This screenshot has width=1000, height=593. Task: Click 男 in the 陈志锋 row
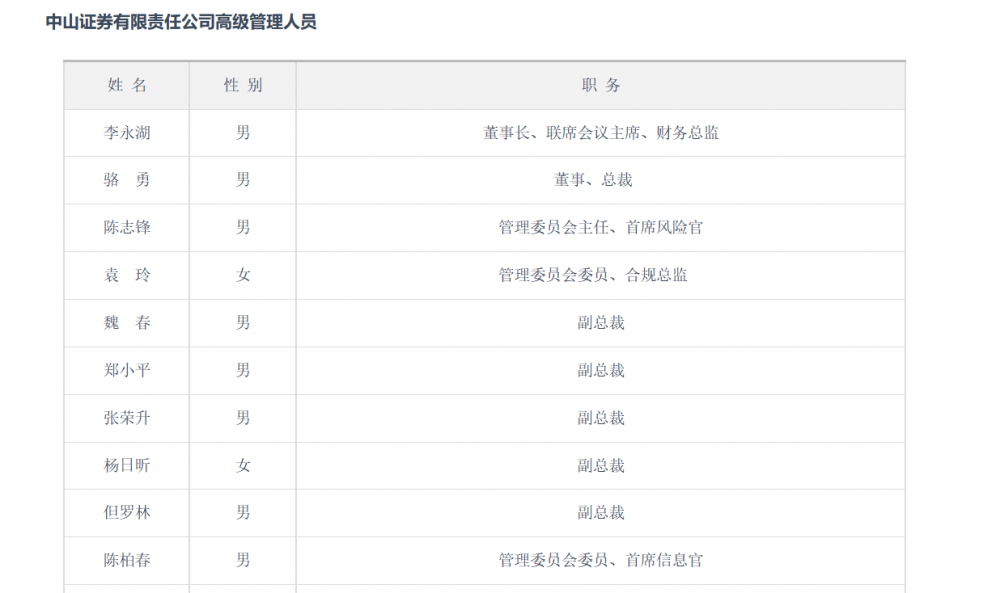(x=243, y=228)
